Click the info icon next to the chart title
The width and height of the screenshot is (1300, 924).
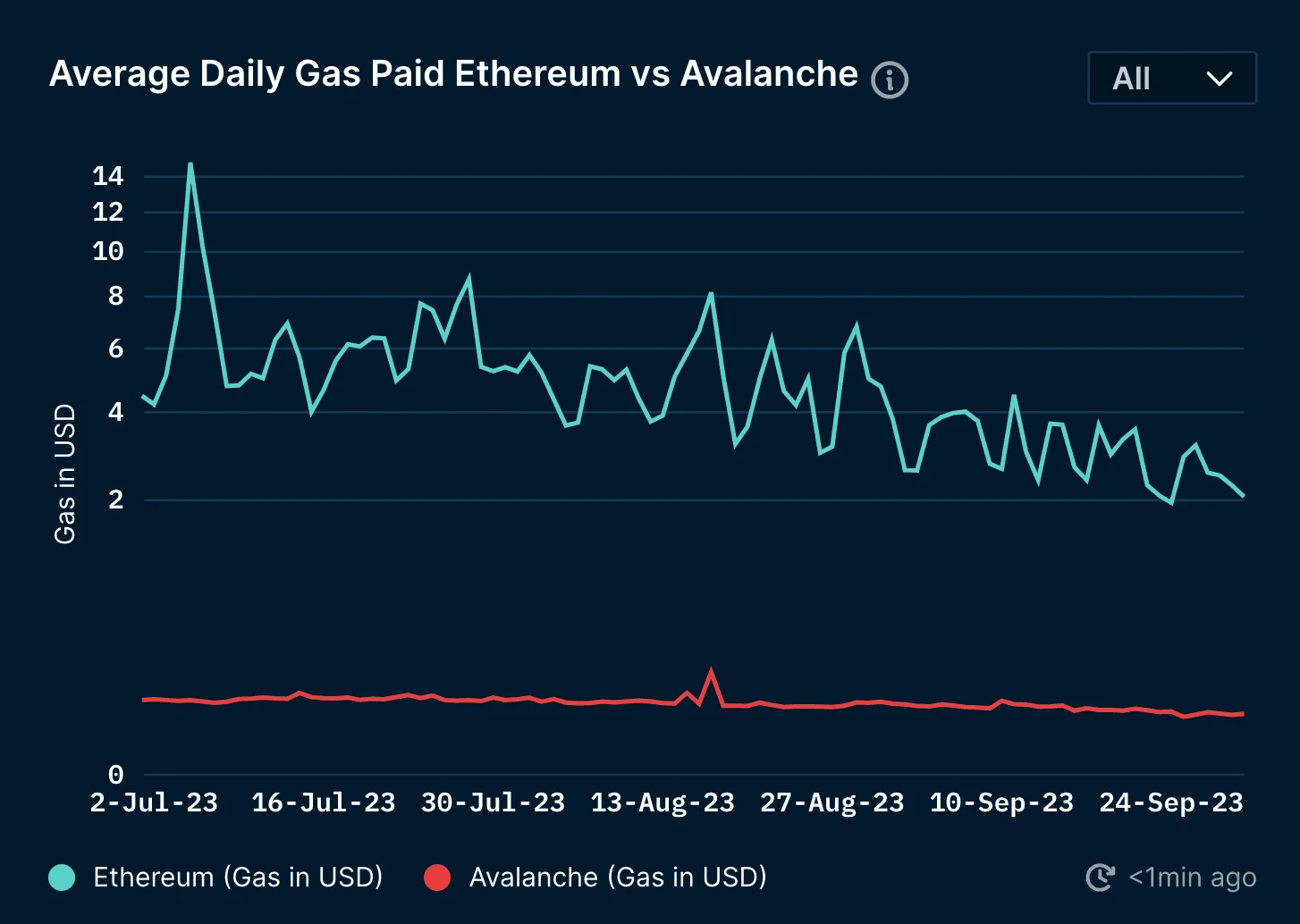click(x=890, y=80)
